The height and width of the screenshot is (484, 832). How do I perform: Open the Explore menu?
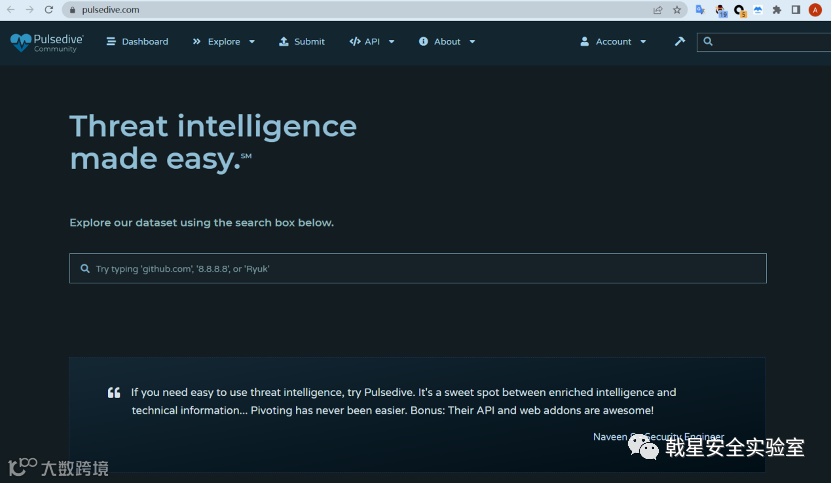223,41
